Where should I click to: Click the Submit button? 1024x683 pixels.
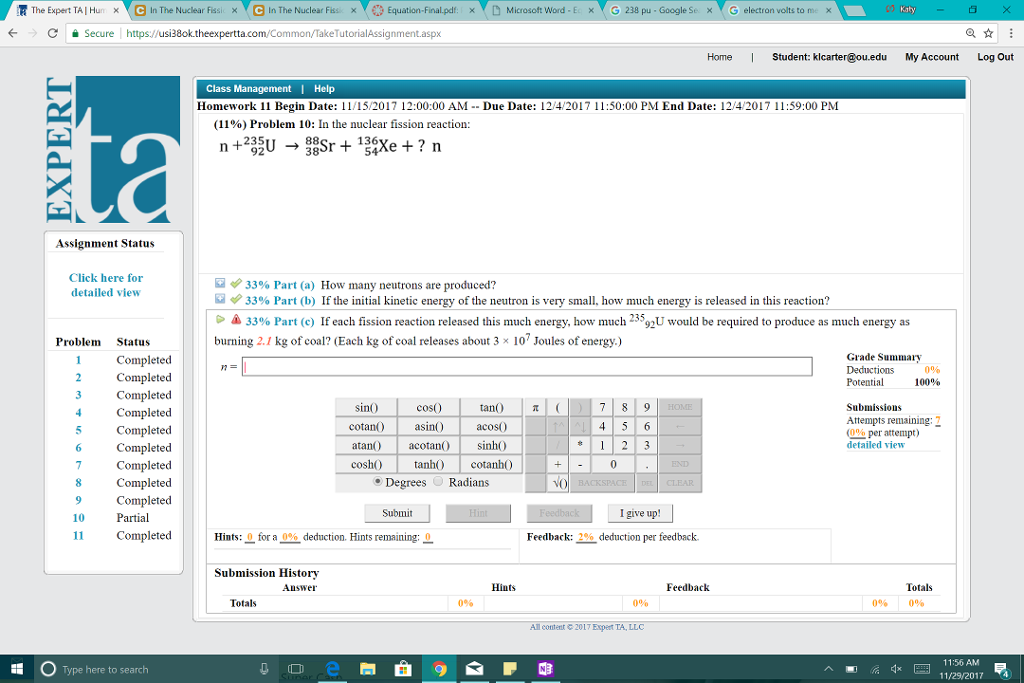[397, 512]
